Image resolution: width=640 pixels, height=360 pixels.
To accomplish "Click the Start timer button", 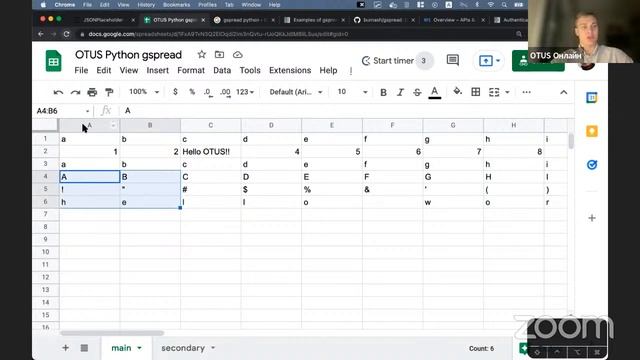I will pos(388,61).
